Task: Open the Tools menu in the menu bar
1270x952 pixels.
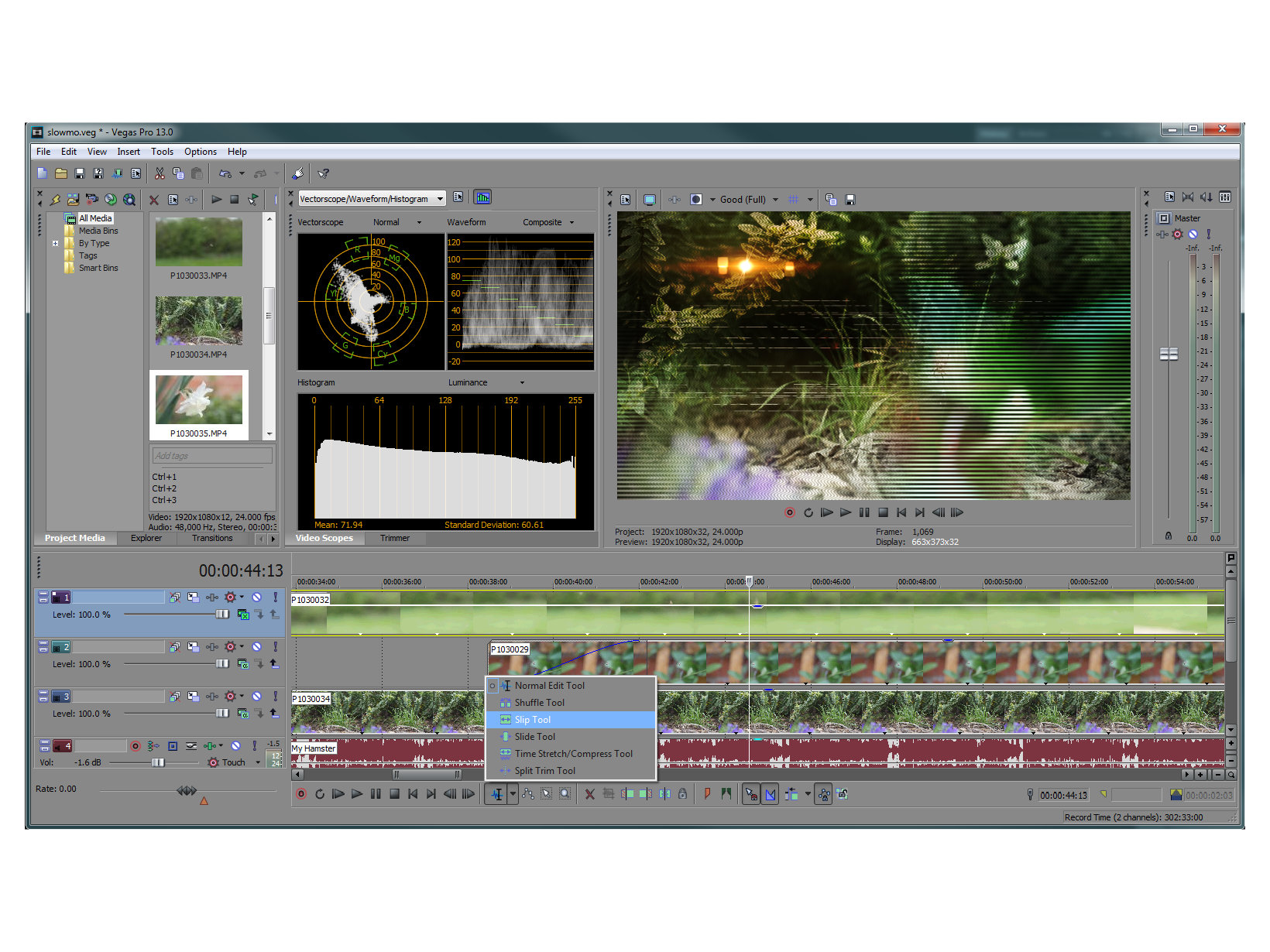Action: (x=162, y=152)
